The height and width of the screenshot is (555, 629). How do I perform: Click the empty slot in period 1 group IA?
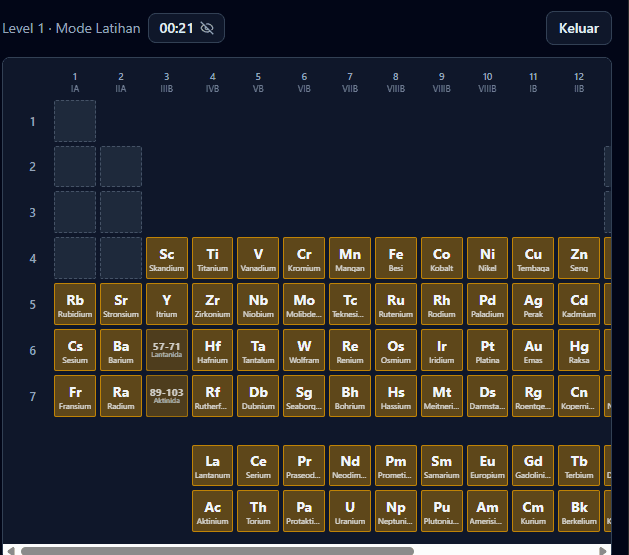coord(75,121)
